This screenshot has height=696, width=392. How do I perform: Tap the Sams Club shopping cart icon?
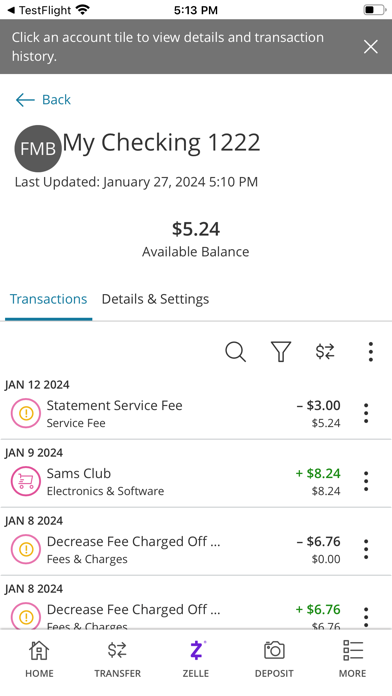26,481
